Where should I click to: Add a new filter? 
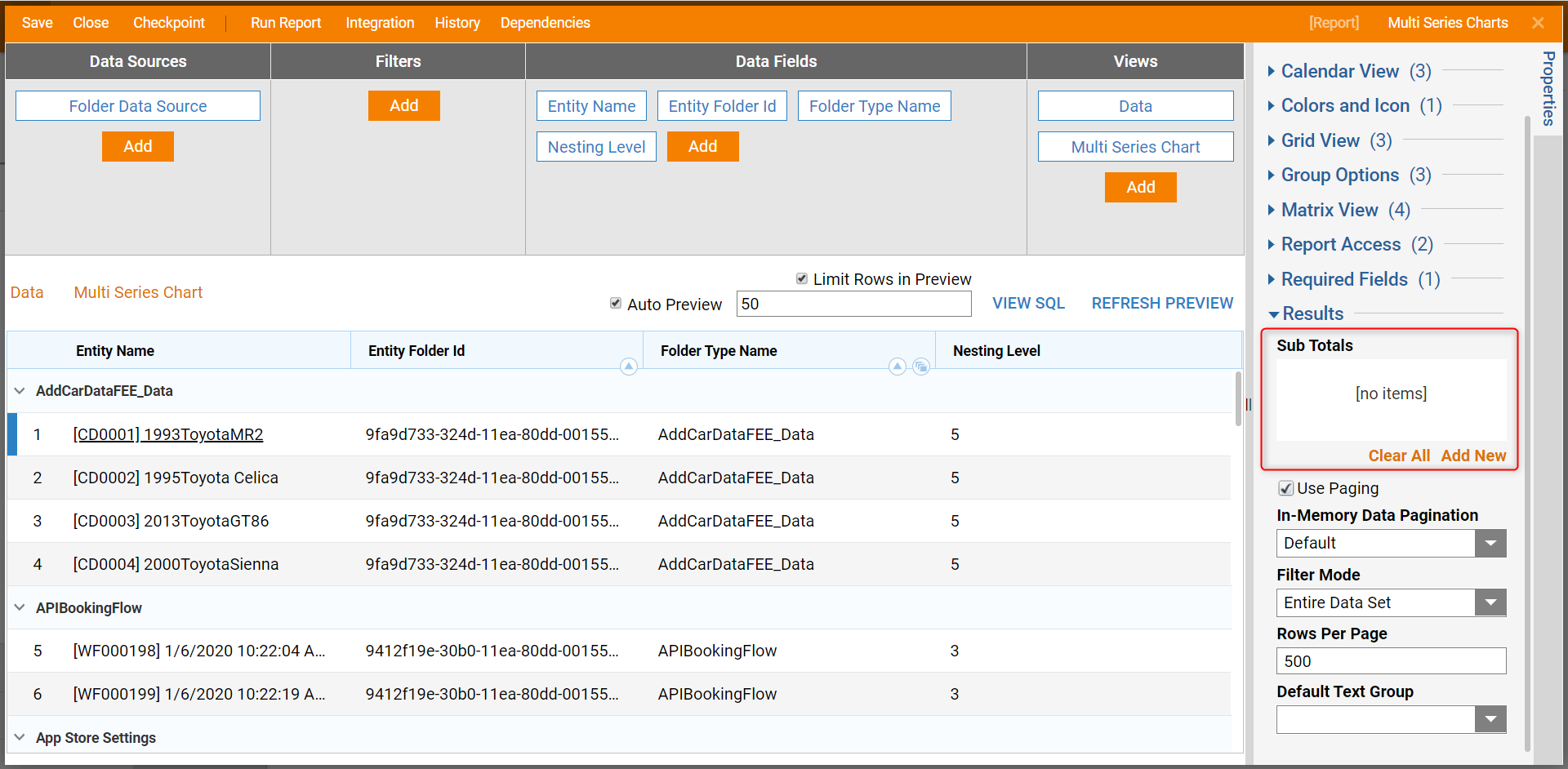pyautogui.click(x=404, y=105)
